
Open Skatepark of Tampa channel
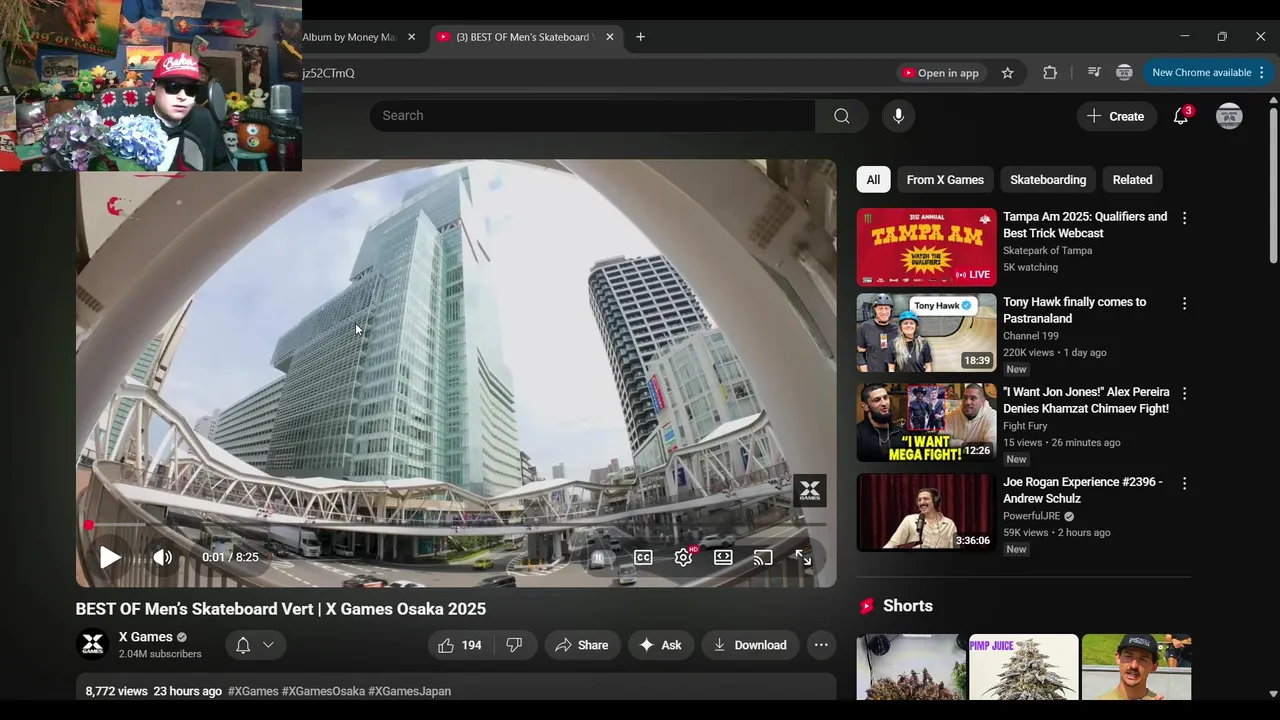(x=1047, y=251)
